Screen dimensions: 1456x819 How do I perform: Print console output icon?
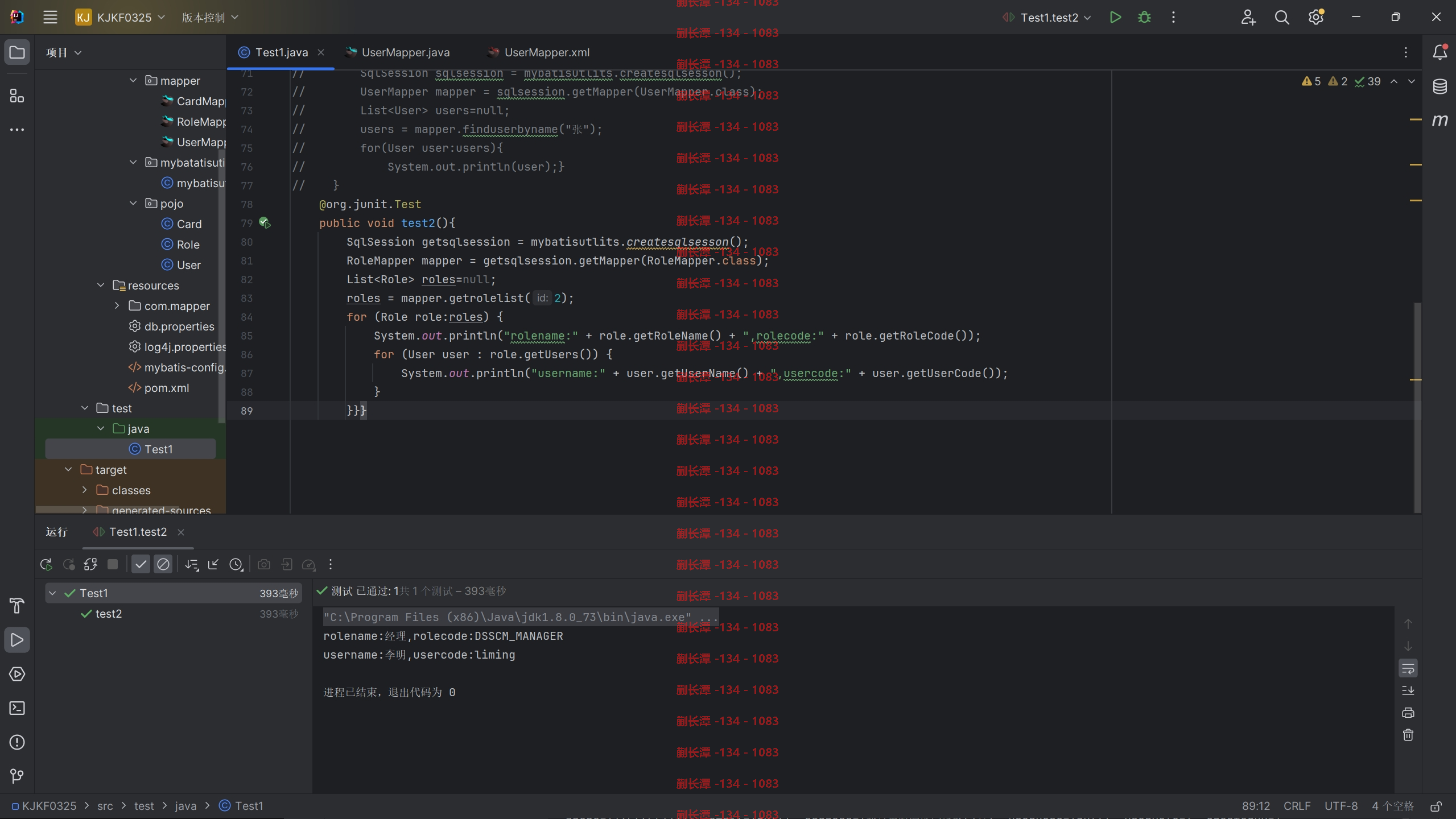[1408, 713]
